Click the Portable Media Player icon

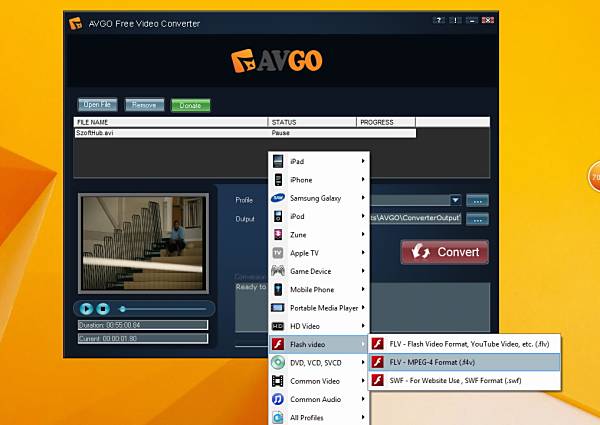coord(278,308)
